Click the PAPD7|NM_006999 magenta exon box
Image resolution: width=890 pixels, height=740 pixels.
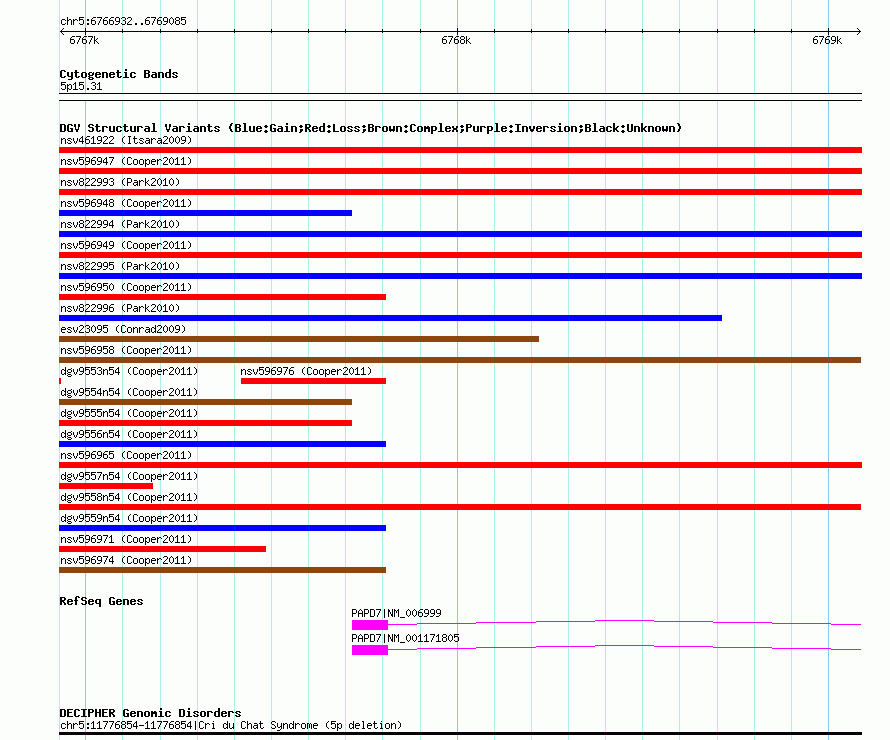(x=370, y=625)
